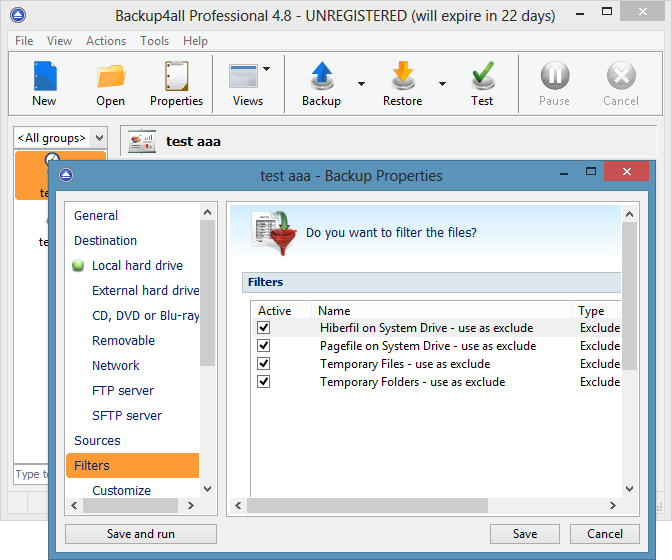Image resolution: width=672 pixels, height=560 pixels.
Task: Uncheck the Hiberfil on System Drive filter
Action: pyautogui.click(x=264, y=328)
